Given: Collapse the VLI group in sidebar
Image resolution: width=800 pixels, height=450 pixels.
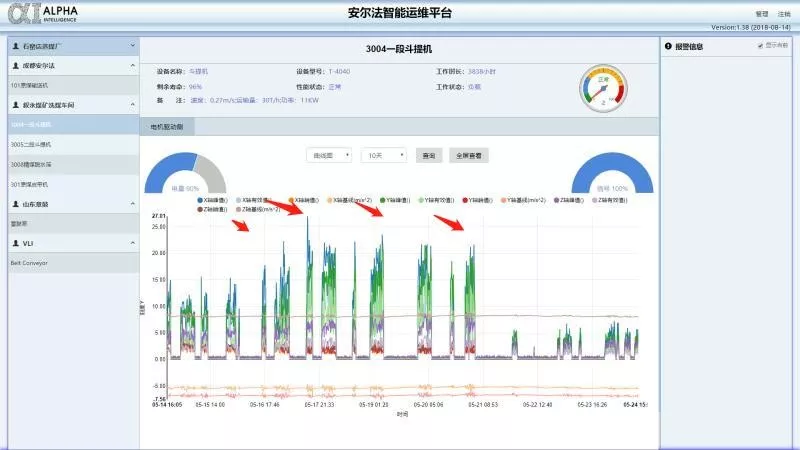Looking at the screenshot, I should tap(132, 243).
